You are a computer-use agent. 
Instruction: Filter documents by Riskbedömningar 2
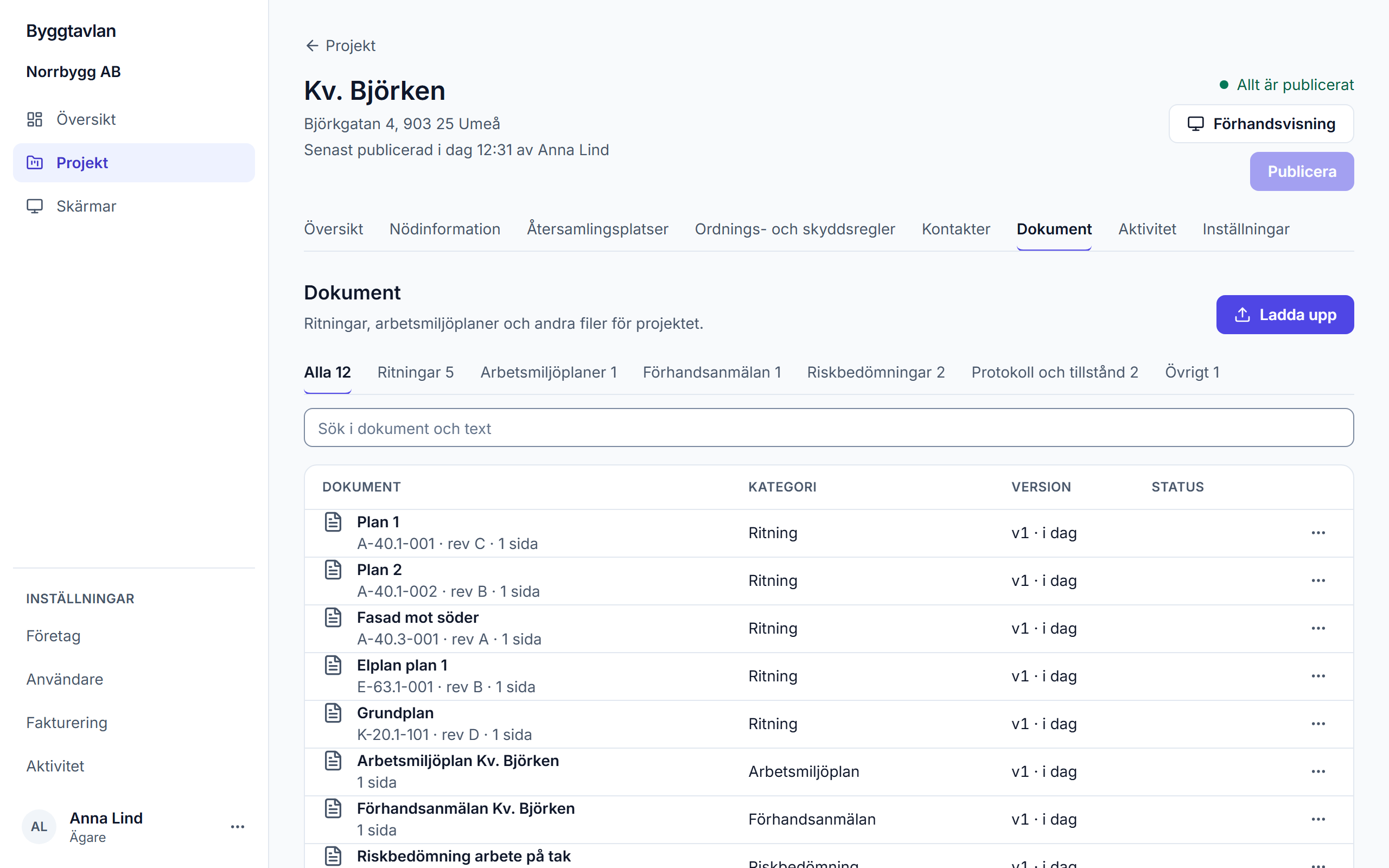pyautogui.click(x=876, y=372)
